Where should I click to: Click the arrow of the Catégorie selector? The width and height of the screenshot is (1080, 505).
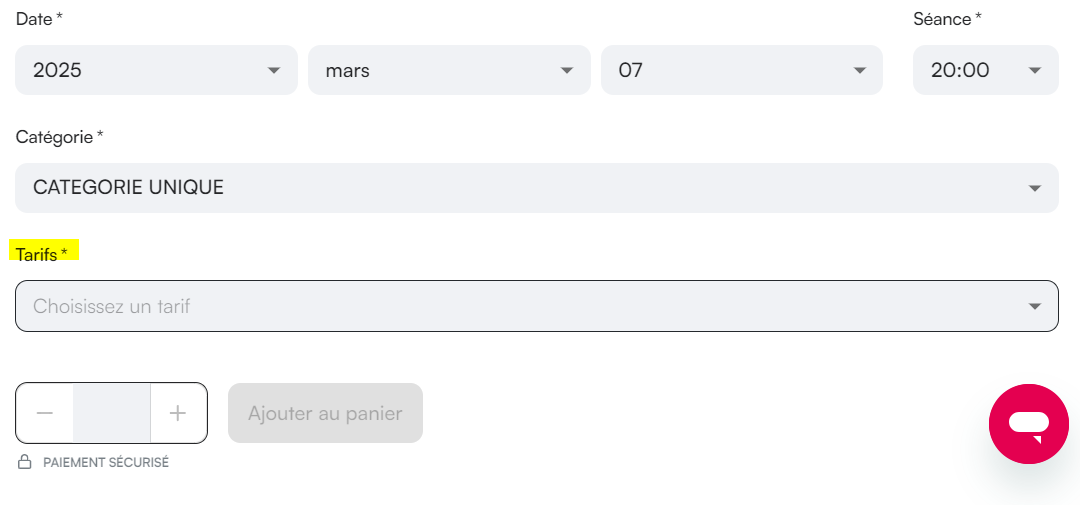(1035, 188)
